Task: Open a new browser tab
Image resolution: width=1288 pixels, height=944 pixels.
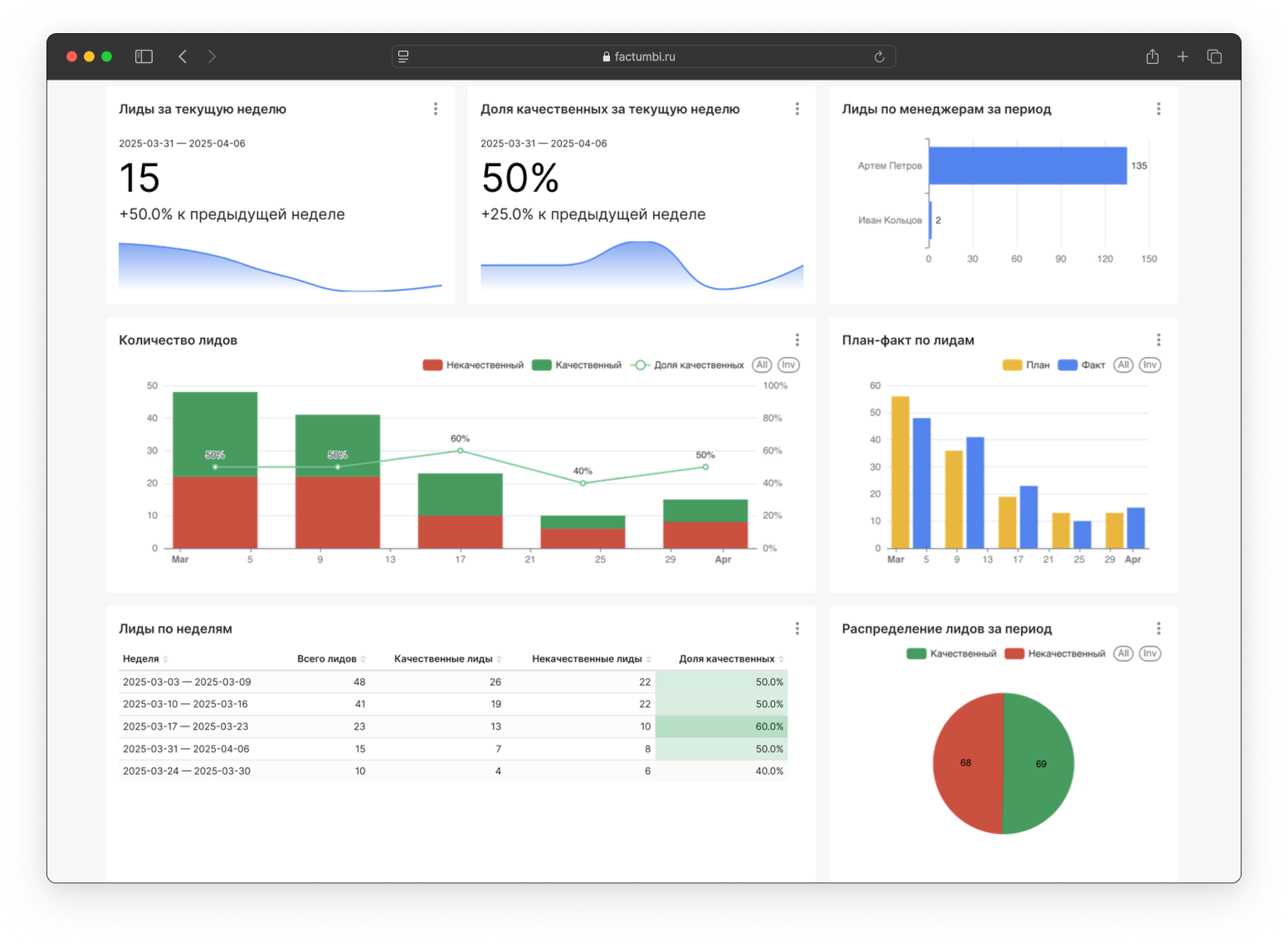Action: point(1183,56)
